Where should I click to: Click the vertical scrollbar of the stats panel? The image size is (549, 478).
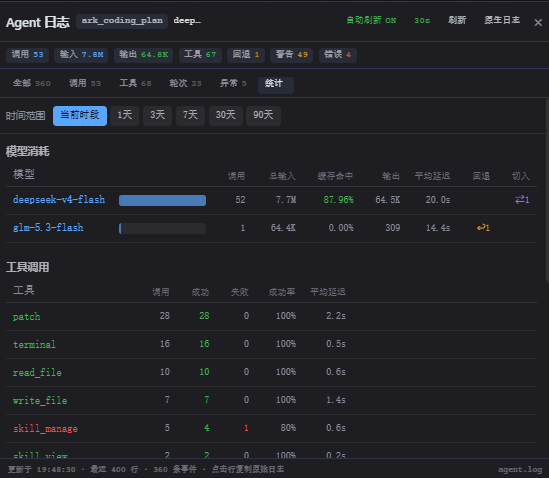coord(547,191)
